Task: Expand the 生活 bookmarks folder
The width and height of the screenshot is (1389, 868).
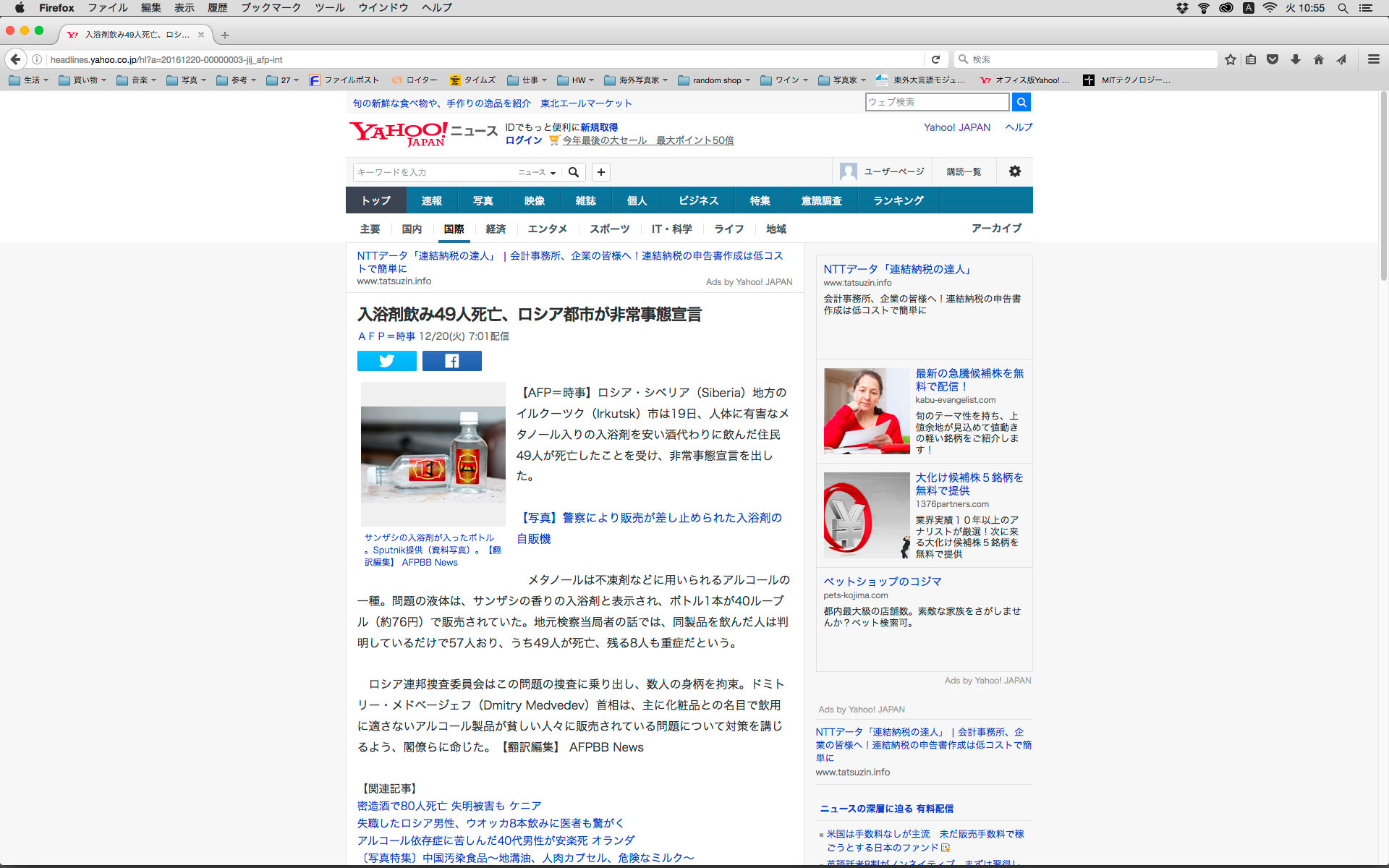Action: (29, 80)
